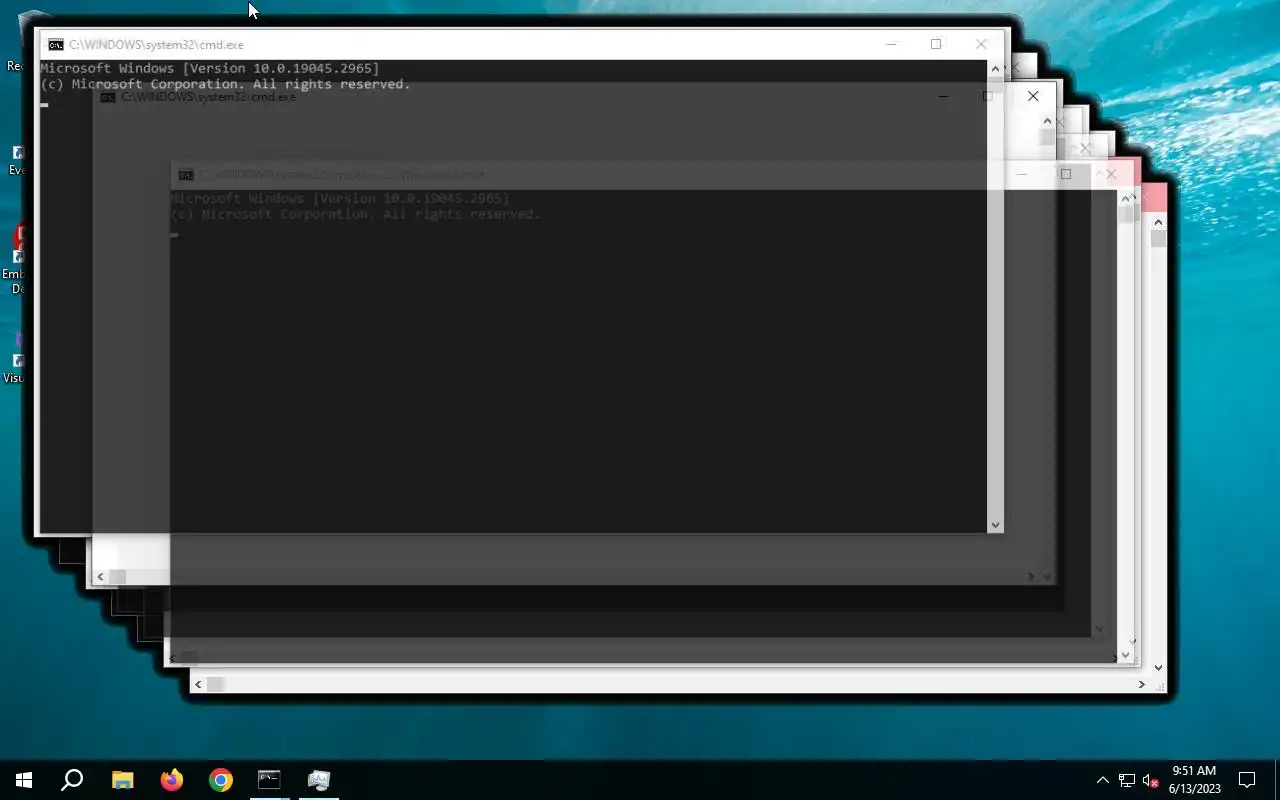
Task: Launch File Explorer from the taskbar
Action: (x=122, y=780)
